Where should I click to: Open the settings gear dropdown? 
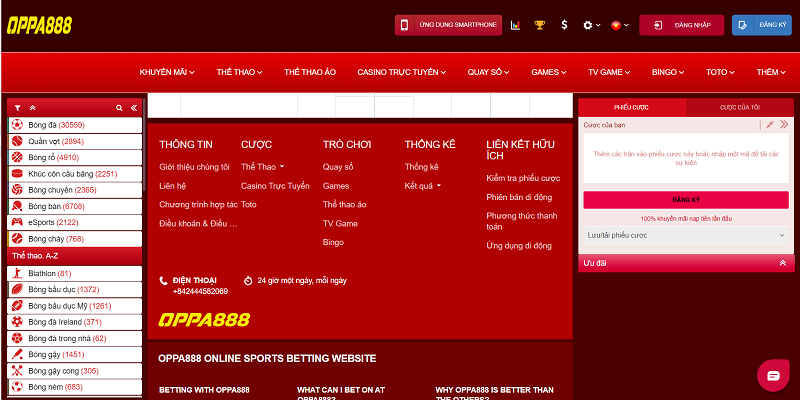[x=592, y=25]
